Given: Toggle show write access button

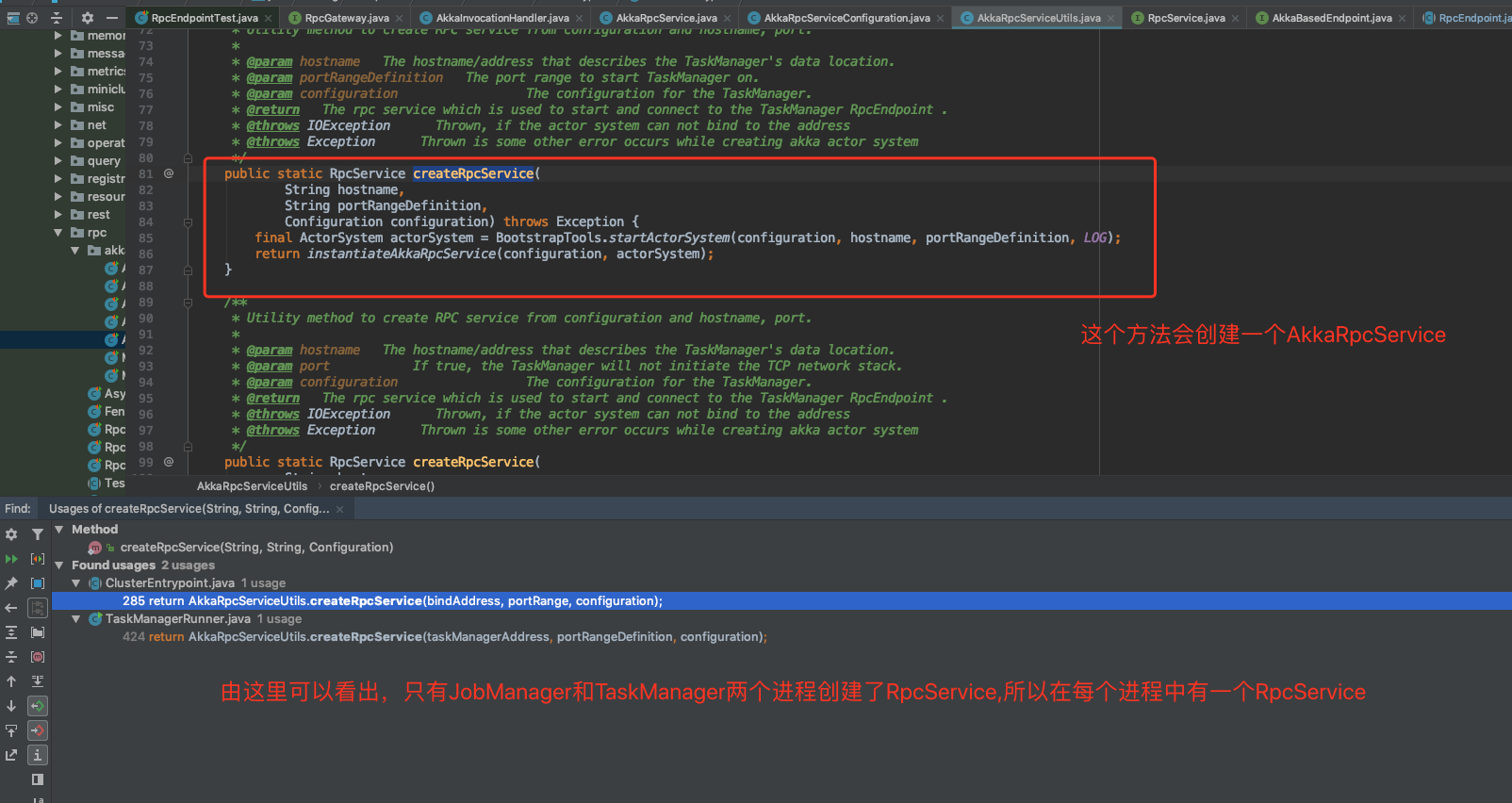Looking at the screenshot, I should coord(38,730).
